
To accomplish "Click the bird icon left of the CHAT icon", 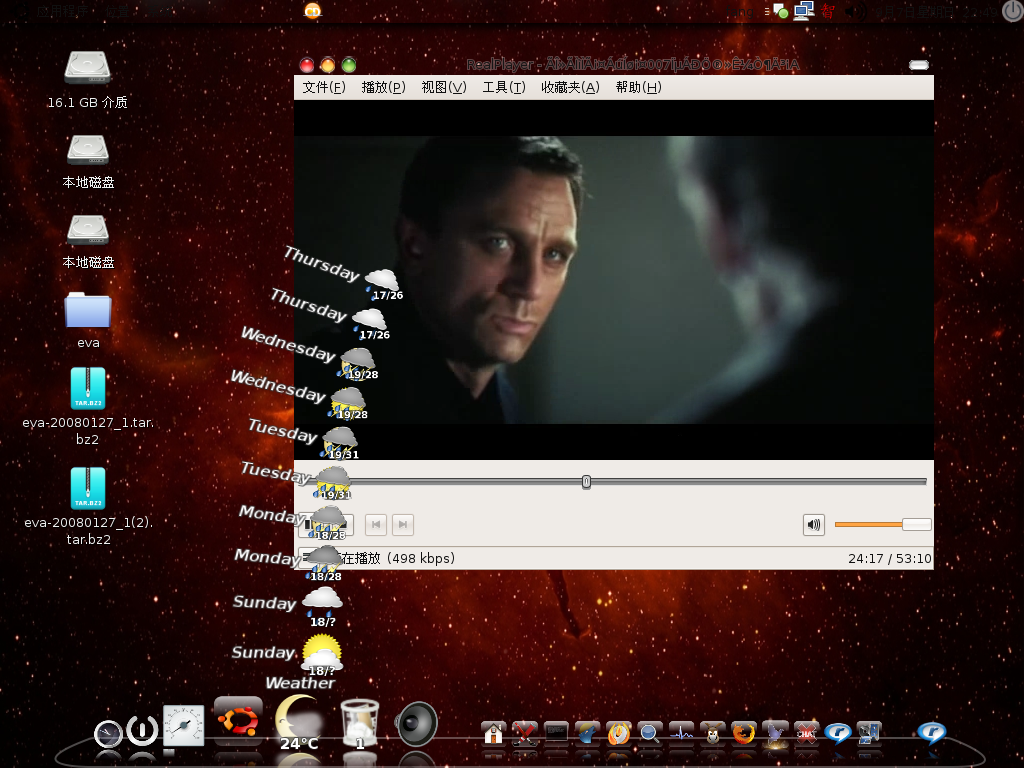I will 775,733.
